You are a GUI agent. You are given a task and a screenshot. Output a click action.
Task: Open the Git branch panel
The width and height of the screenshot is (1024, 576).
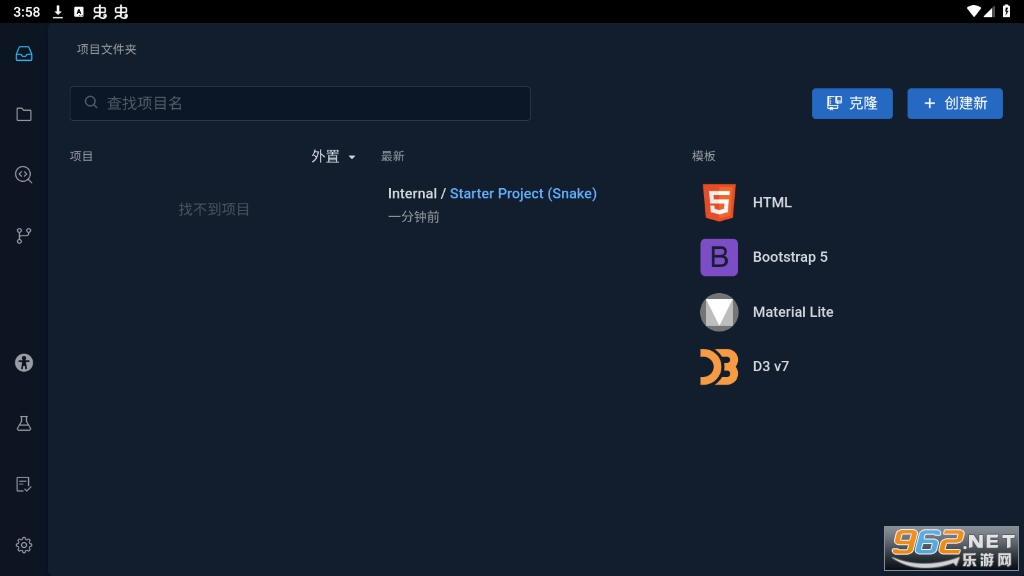click(24, 236)
